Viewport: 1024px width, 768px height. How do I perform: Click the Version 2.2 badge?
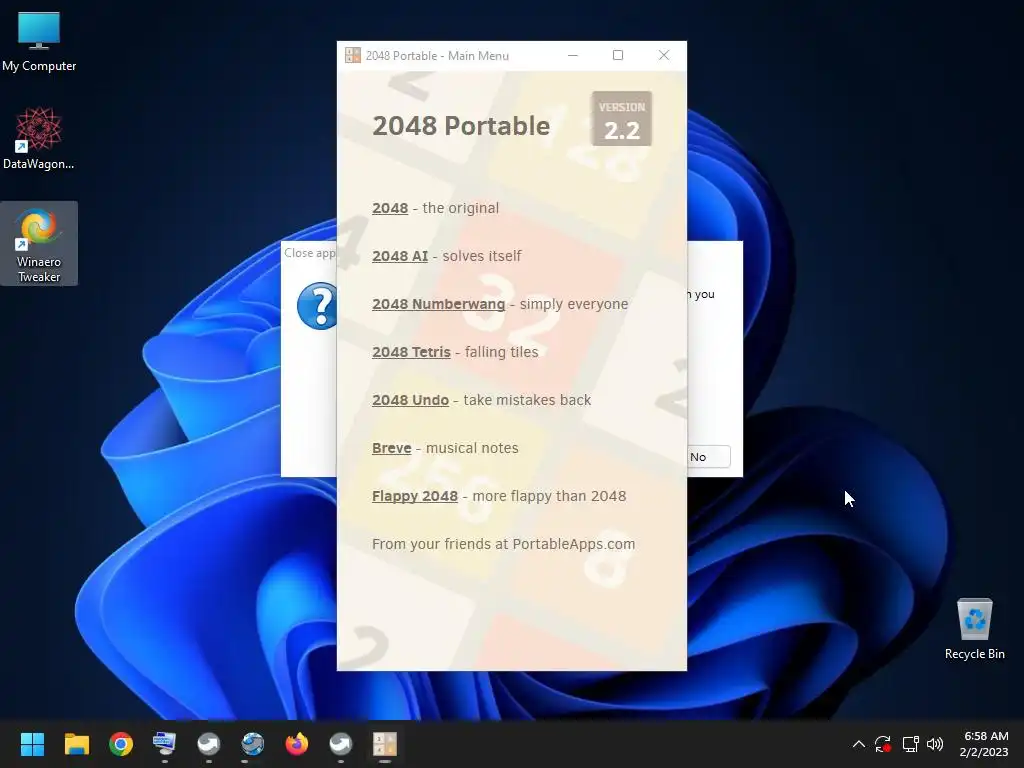point(621,119)
